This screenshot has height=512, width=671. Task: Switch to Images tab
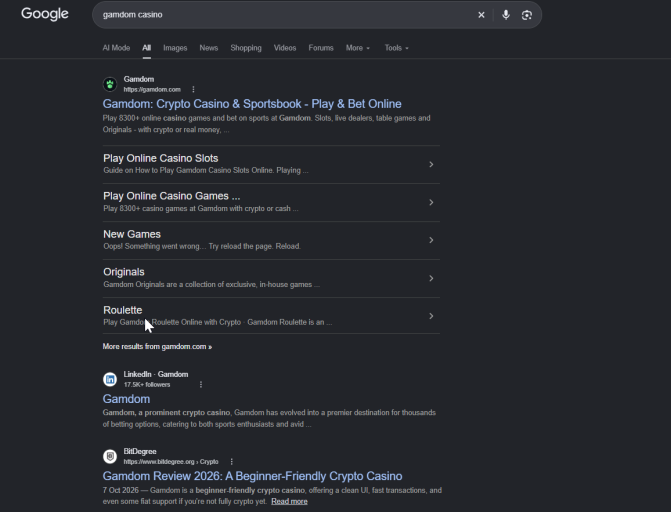tap(175, 48)
